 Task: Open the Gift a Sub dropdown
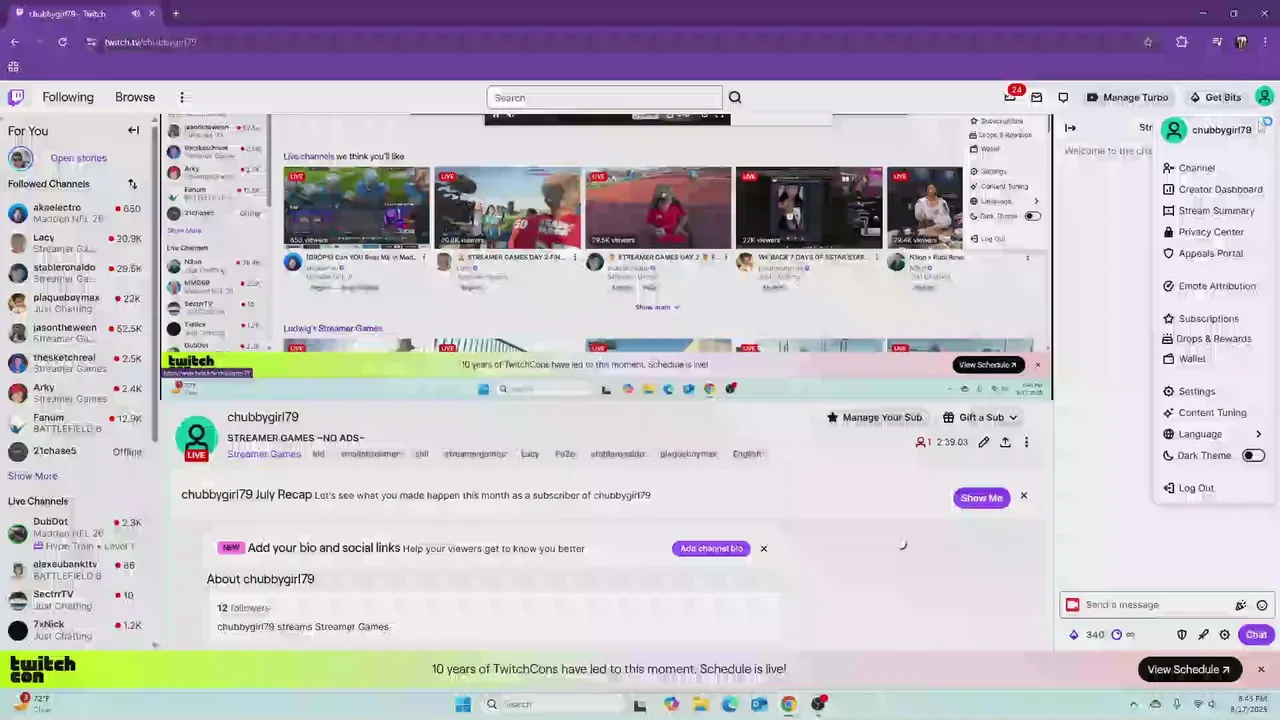pos(980,417)
